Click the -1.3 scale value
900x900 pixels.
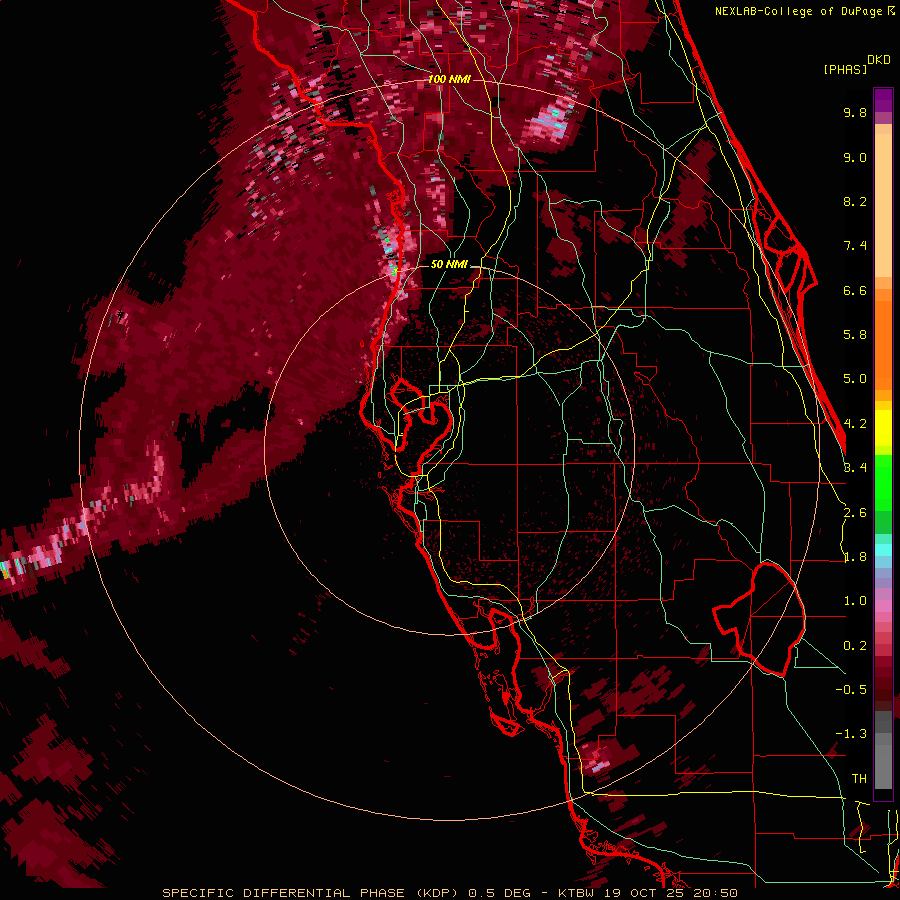point(851,734)
